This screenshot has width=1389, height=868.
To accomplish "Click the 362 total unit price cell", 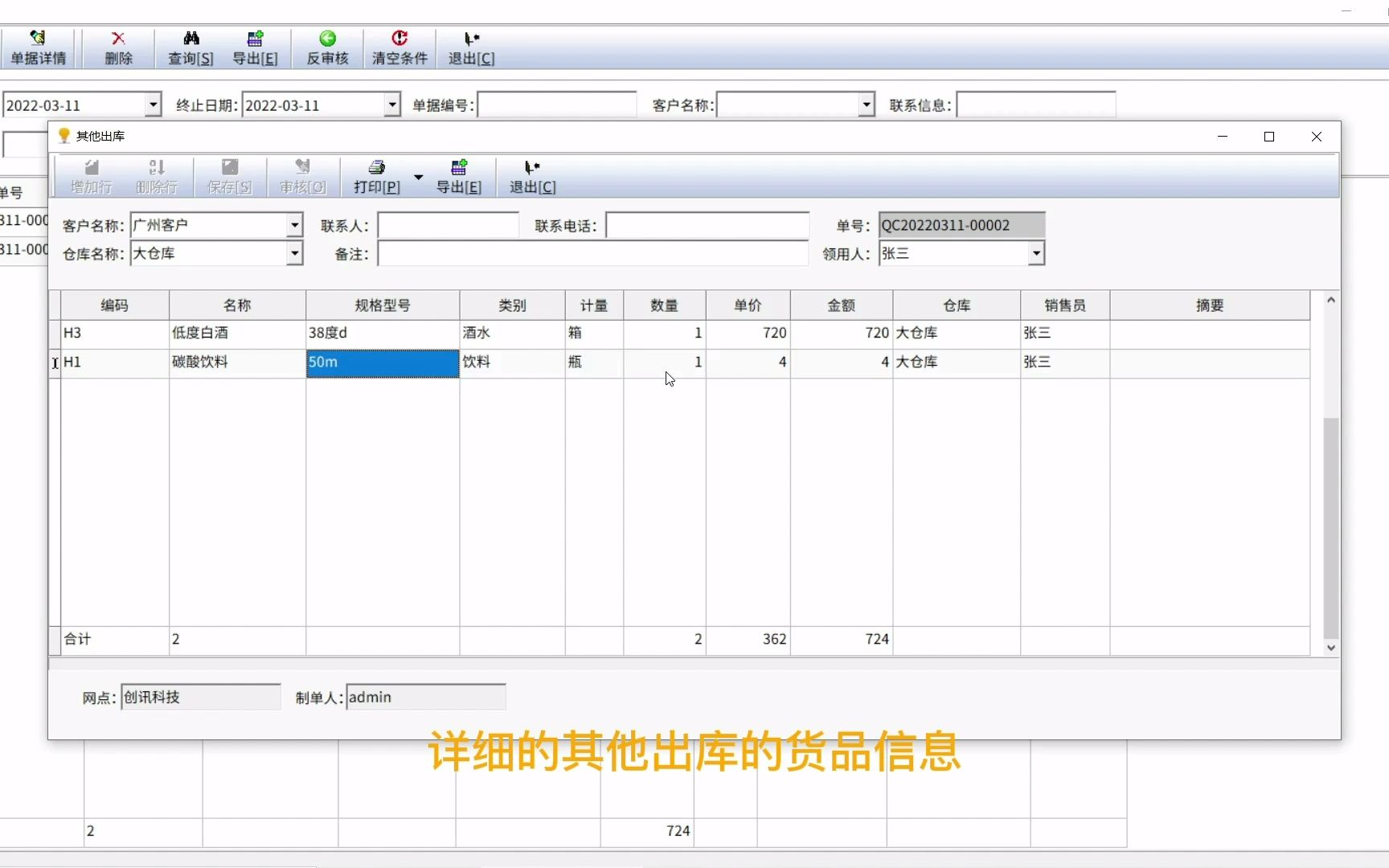I will coord(748,640).
